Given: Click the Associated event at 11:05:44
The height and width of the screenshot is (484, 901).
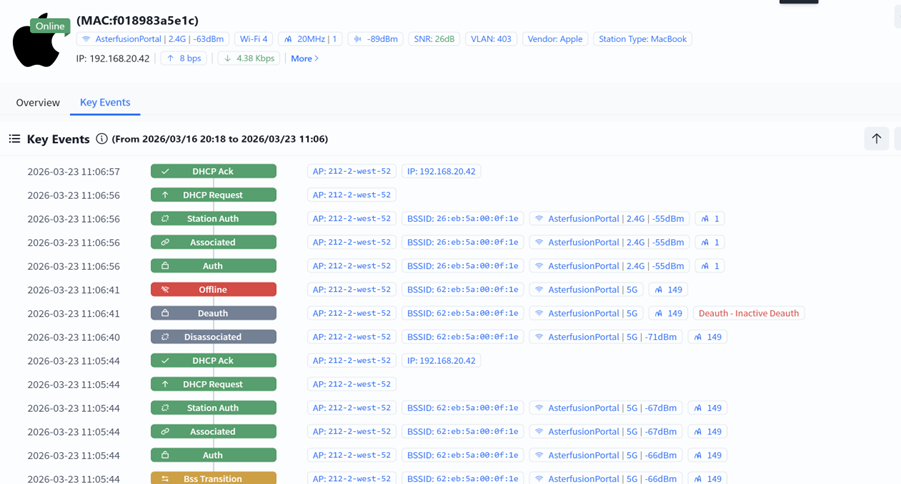Looking at the screenshot, I should [213, 431].
